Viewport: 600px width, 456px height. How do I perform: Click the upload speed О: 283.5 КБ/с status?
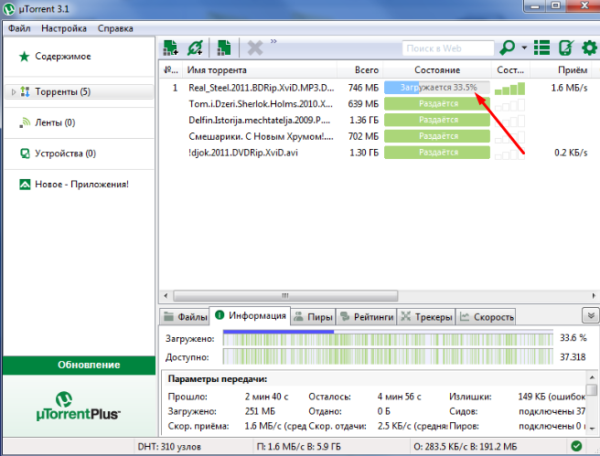tap(465, 446)
